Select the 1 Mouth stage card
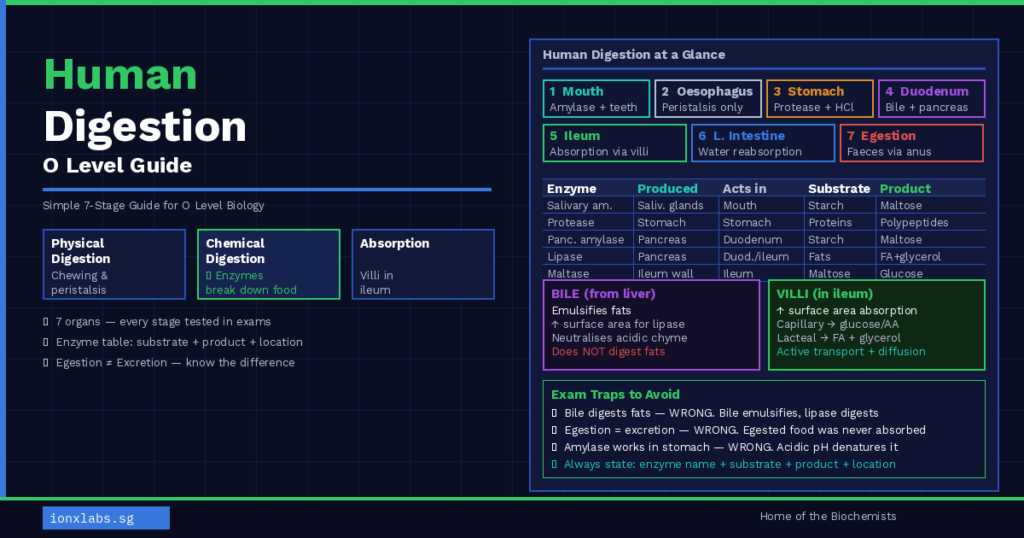Viewport: 1024px width, 538px height. coord(596,99)
